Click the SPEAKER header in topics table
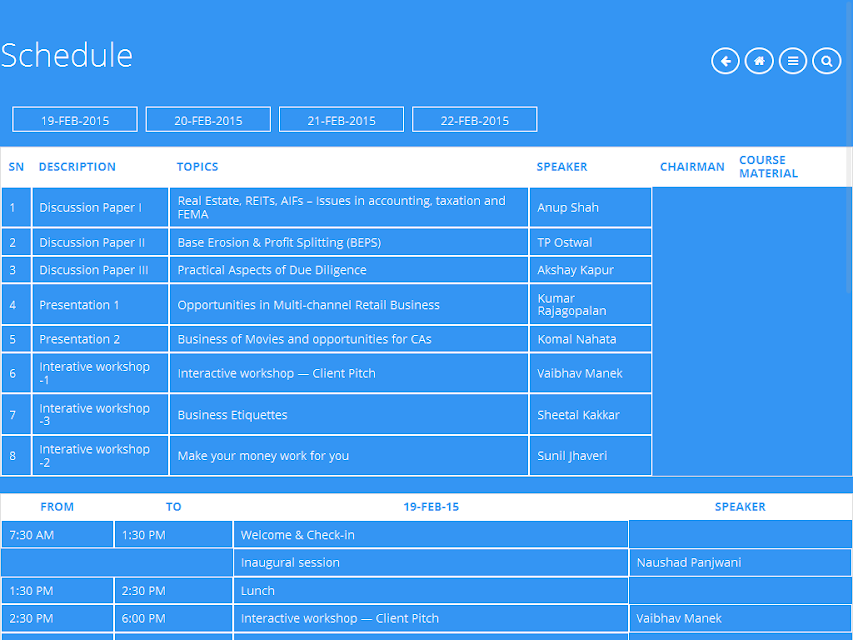Screen dimensions: 853x640 click(x=562, y=167)
